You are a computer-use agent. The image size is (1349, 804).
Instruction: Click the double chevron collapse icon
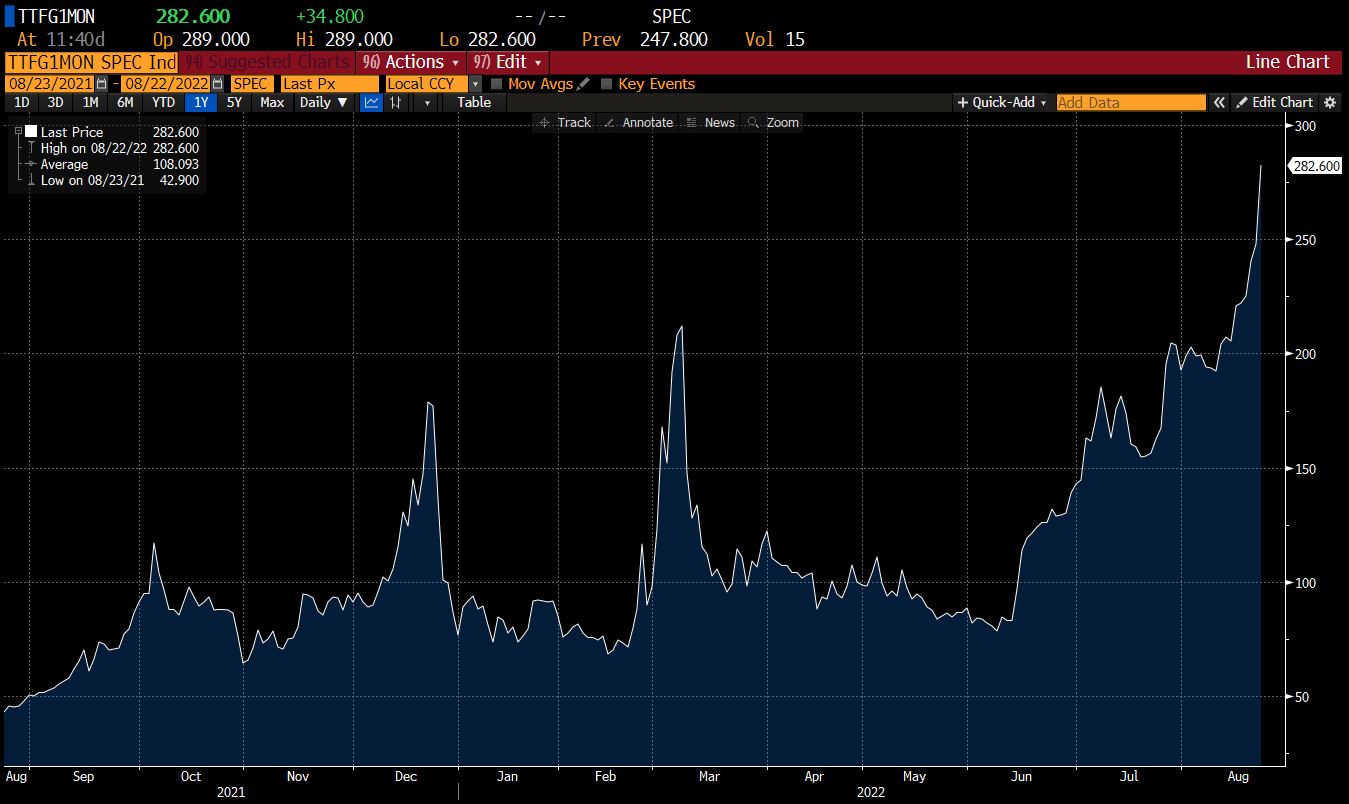click(1219, 102)
